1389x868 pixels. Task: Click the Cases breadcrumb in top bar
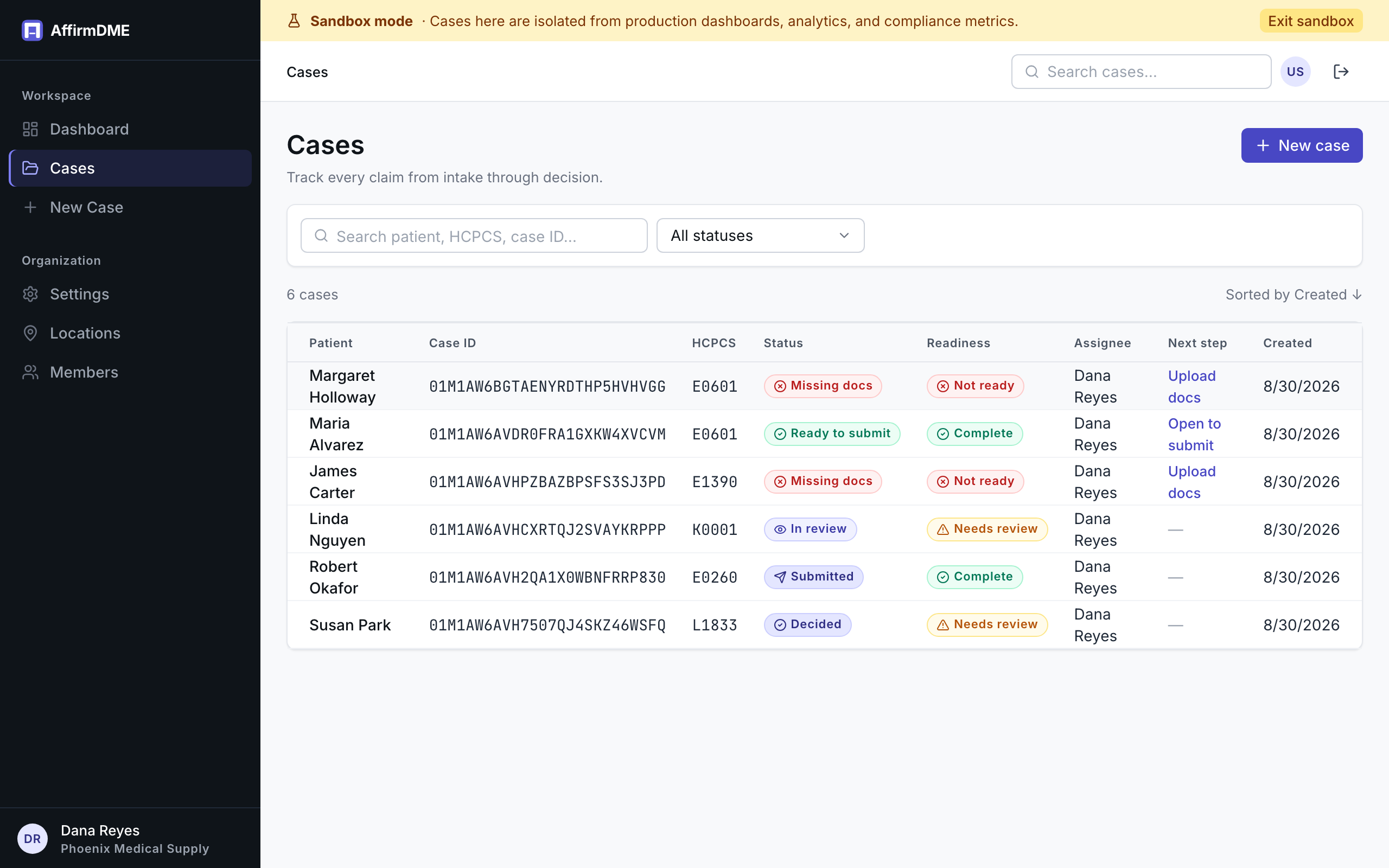(x=307, y=72)
